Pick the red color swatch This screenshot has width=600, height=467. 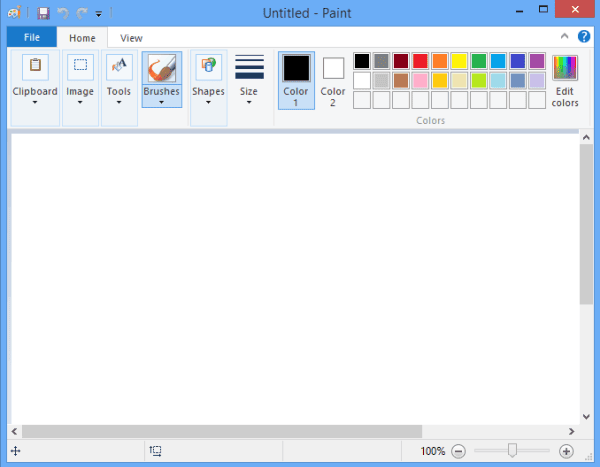[420, 61]
